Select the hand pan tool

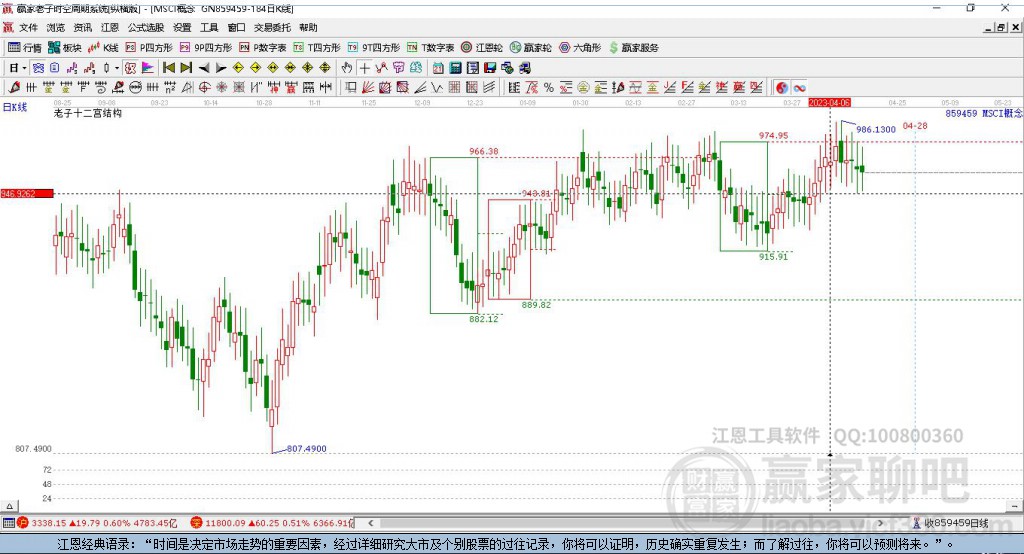pyautogui.click(x=347, y=68)
